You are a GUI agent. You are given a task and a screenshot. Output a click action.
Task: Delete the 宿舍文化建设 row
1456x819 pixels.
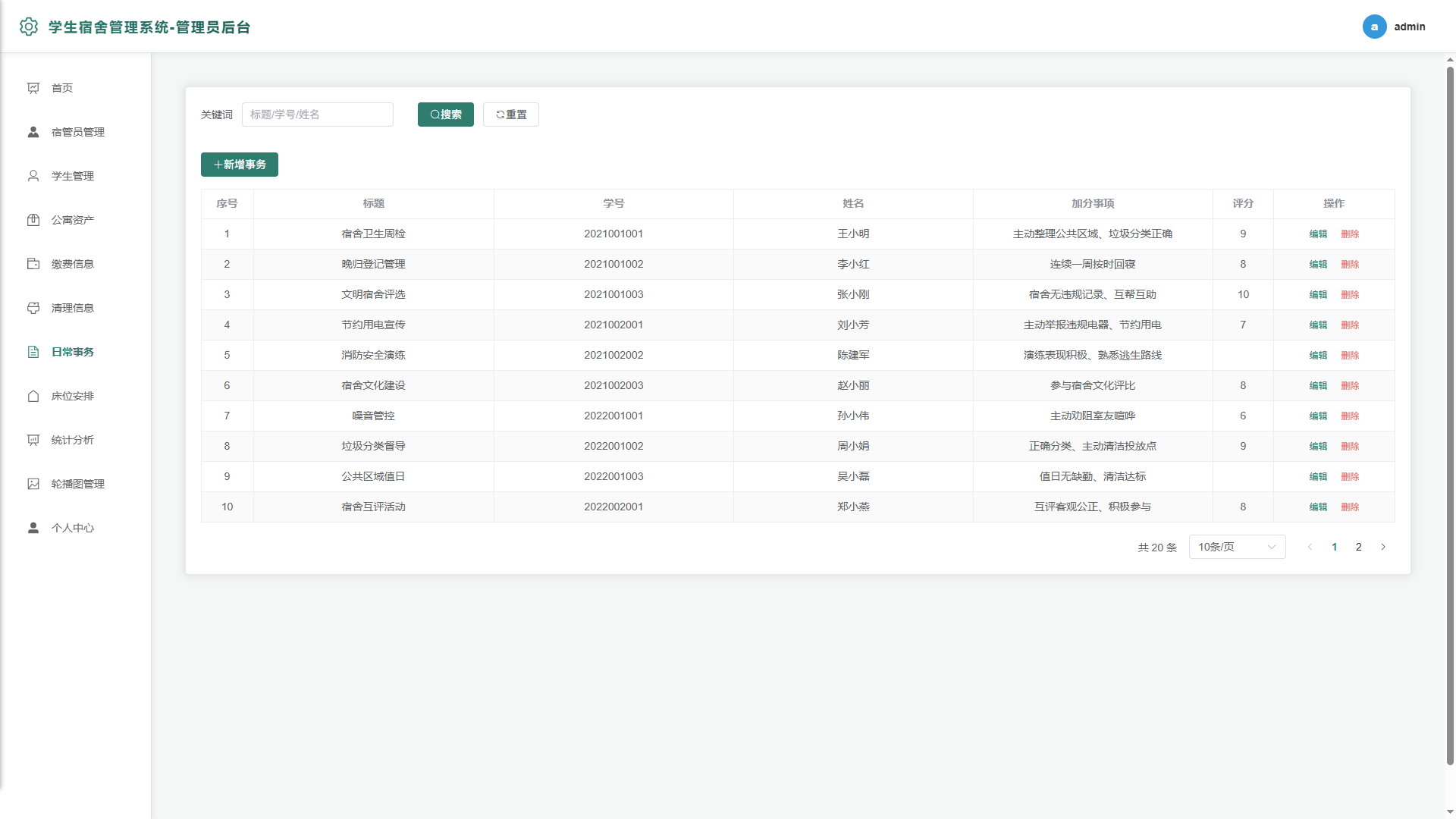coord(1350,386)
